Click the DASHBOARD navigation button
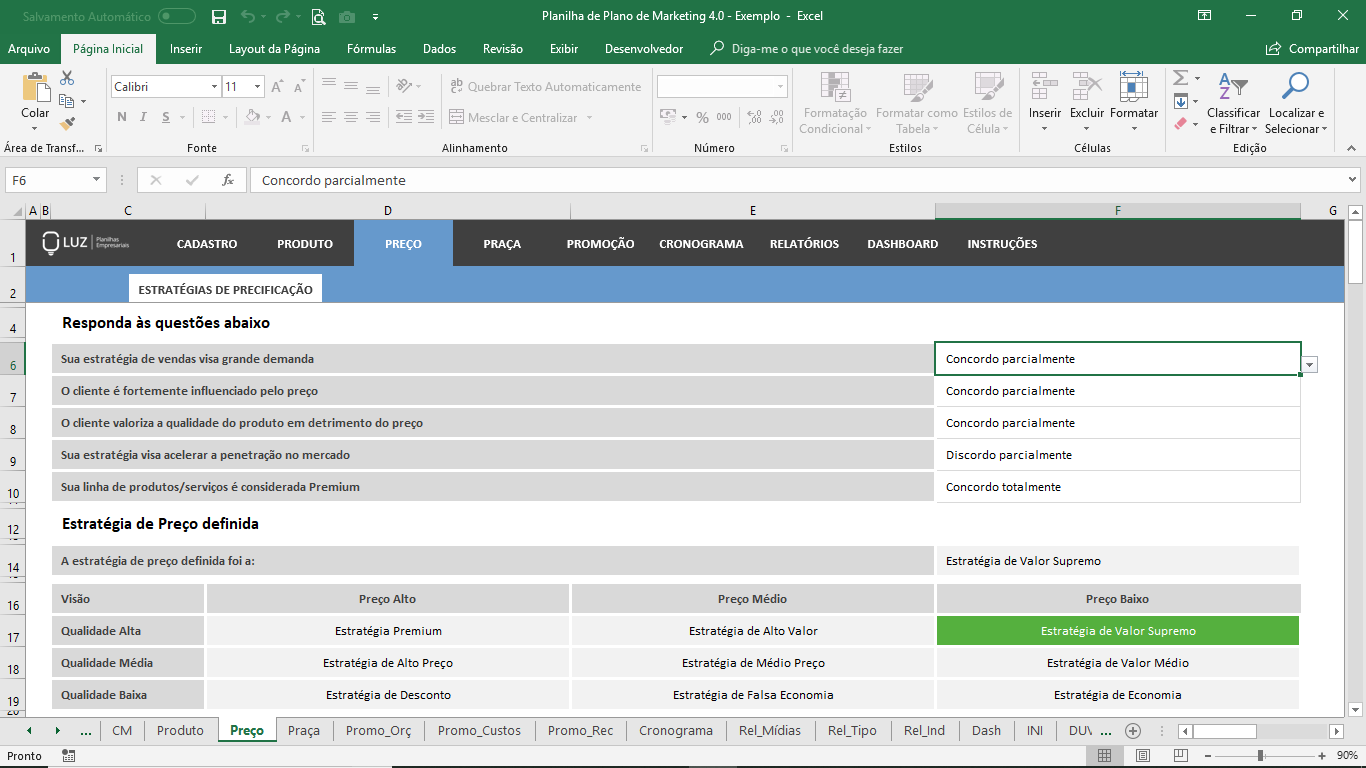 tap(902, 244)
